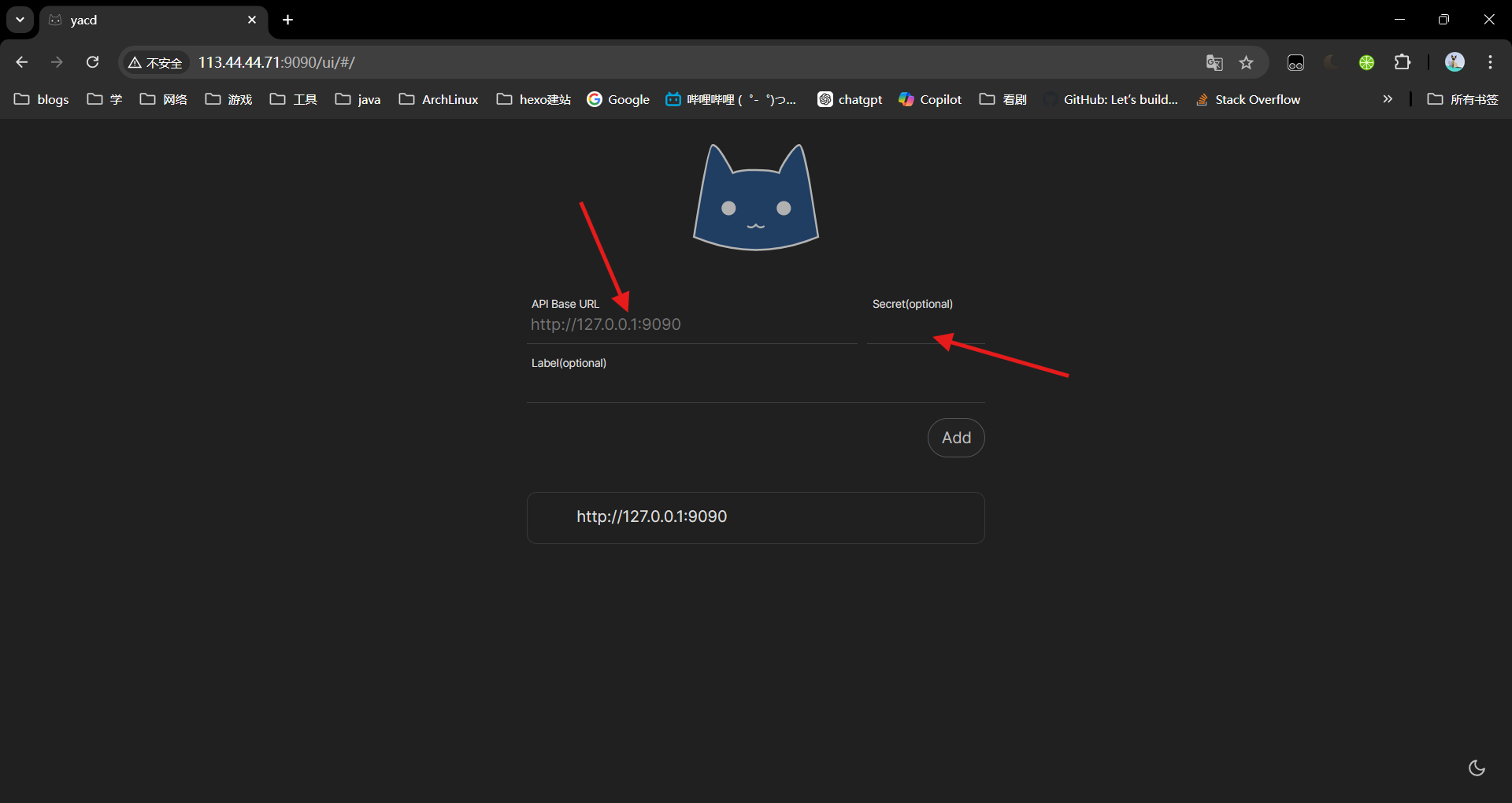Show more bookmarks chevron
Image resolution: width=1512 pixels, height=803 pixels.
click(x=1388, y=99)
